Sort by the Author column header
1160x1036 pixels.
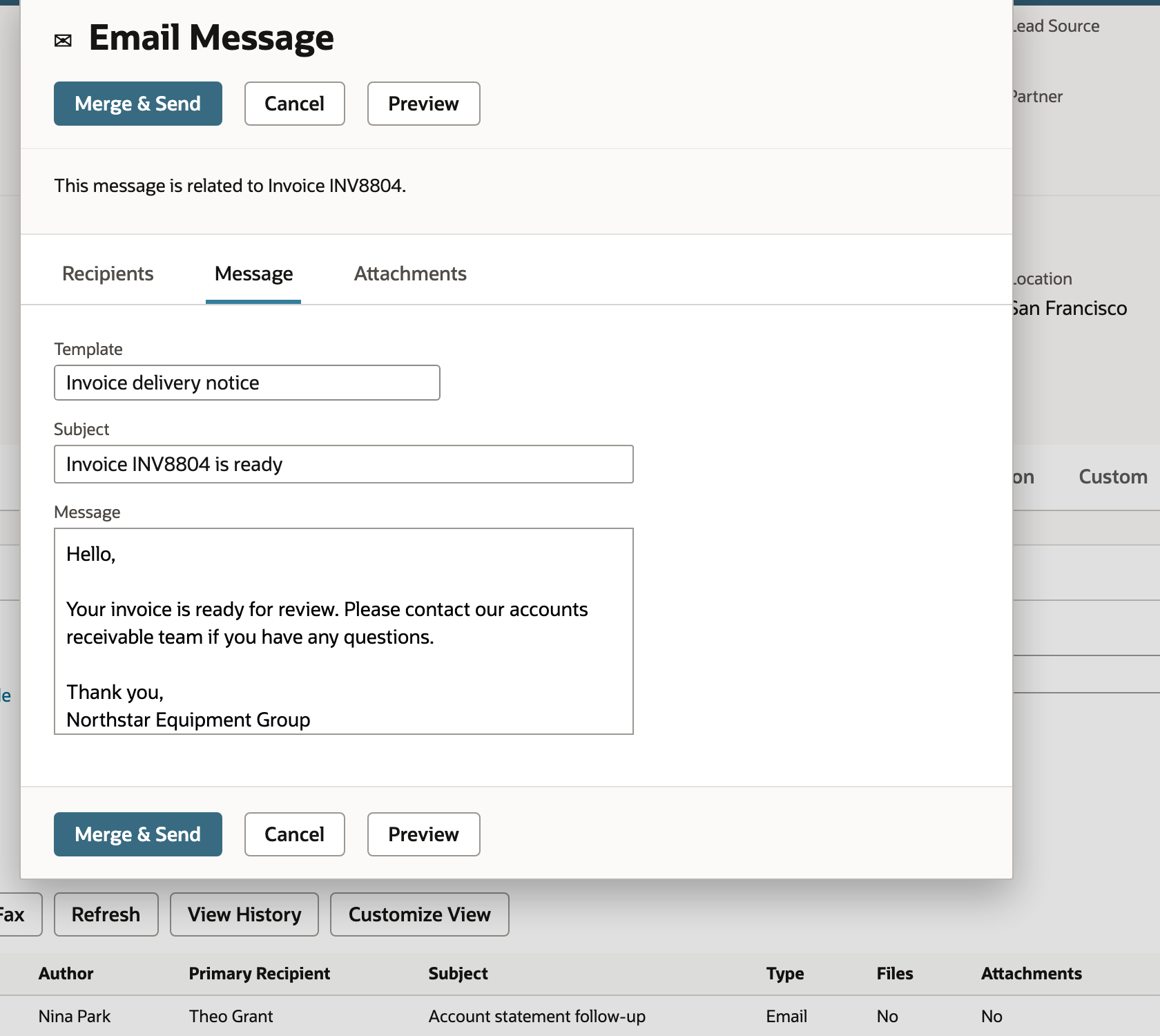pos(66,973)
